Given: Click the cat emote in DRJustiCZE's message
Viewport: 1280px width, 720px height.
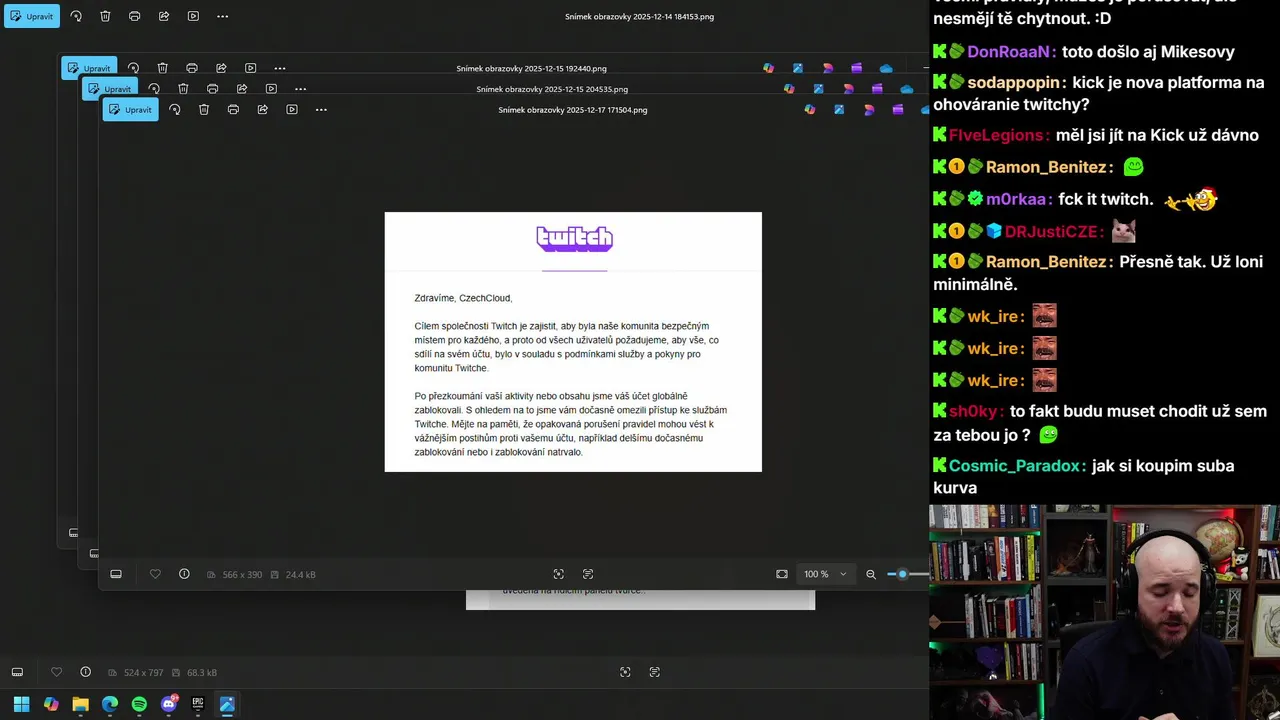Looking at the screenshot, I should 1124,231.
